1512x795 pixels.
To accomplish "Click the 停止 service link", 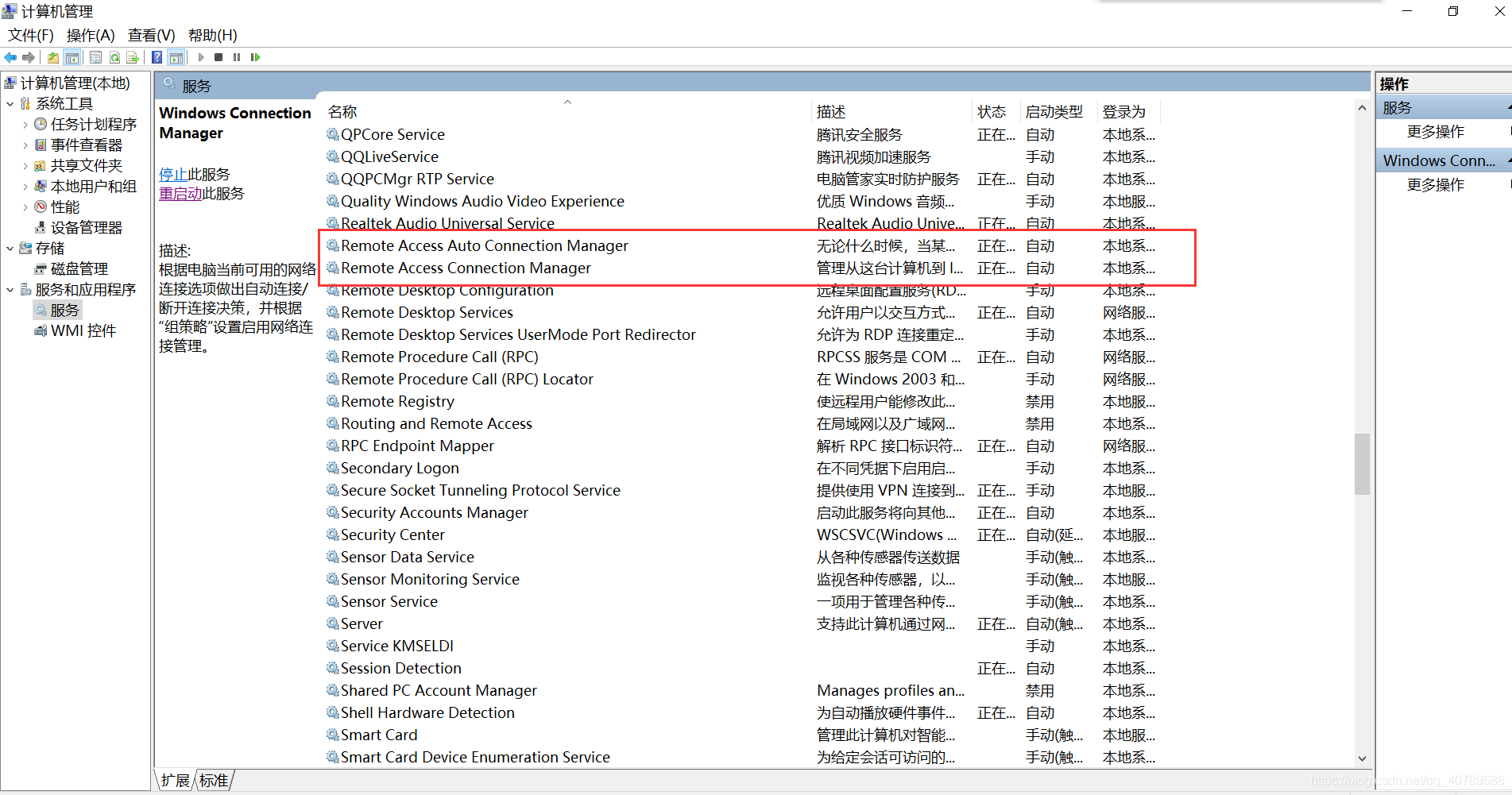I will pyautogui.click(x=173, y=174).
